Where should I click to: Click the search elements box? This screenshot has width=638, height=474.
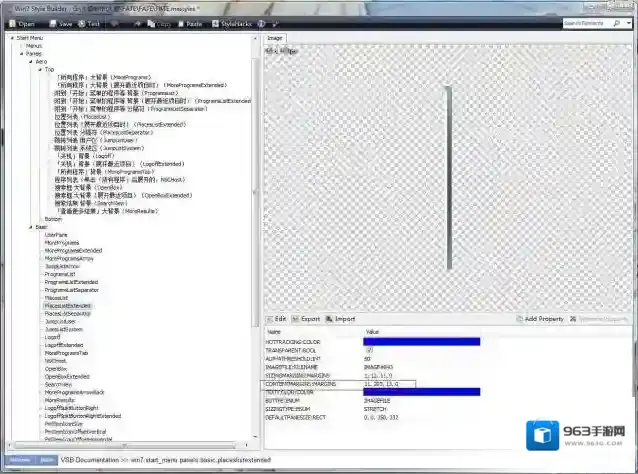coord(598,21)
